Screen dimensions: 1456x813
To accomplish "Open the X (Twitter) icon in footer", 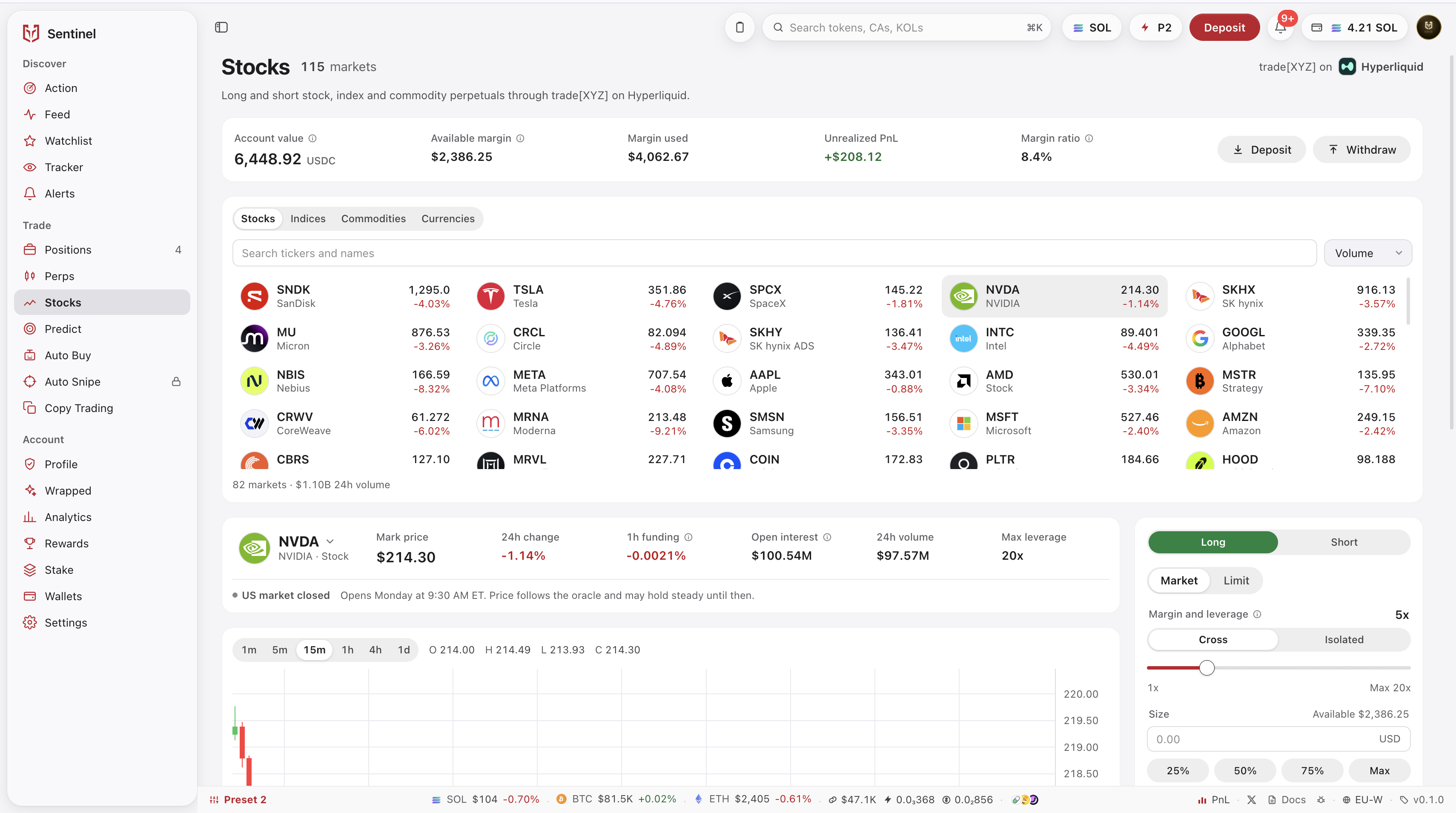I will tap(1251, 800).
